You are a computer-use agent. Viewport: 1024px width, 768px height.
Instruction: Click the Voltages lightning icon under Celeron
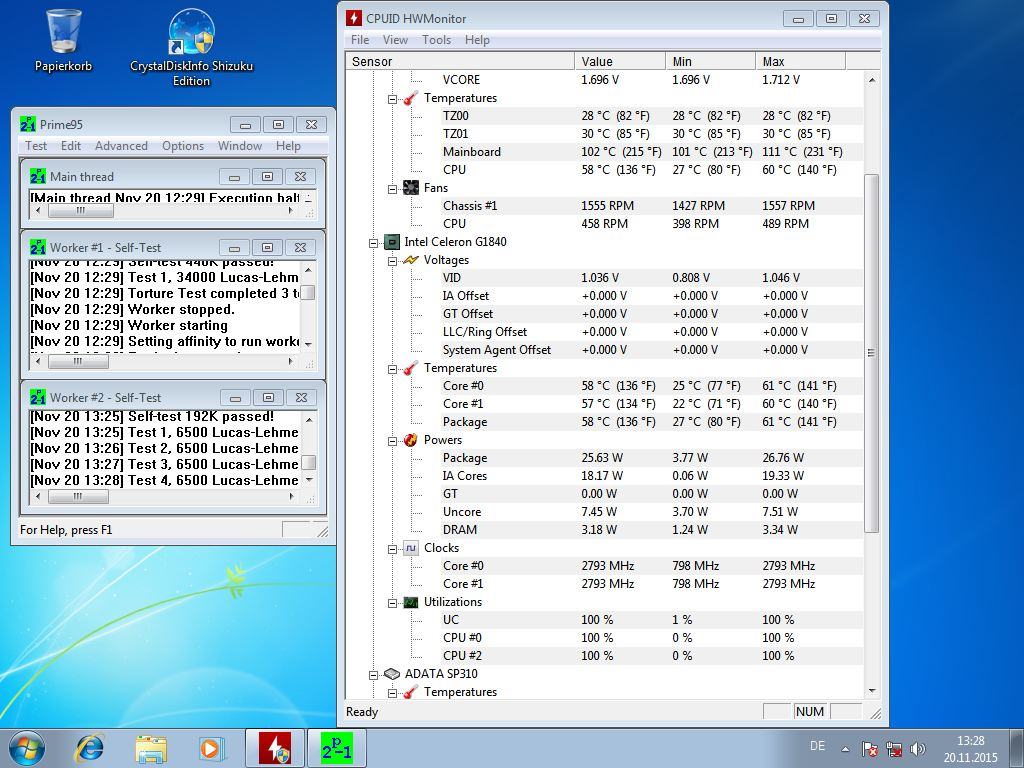click(411, 260)
